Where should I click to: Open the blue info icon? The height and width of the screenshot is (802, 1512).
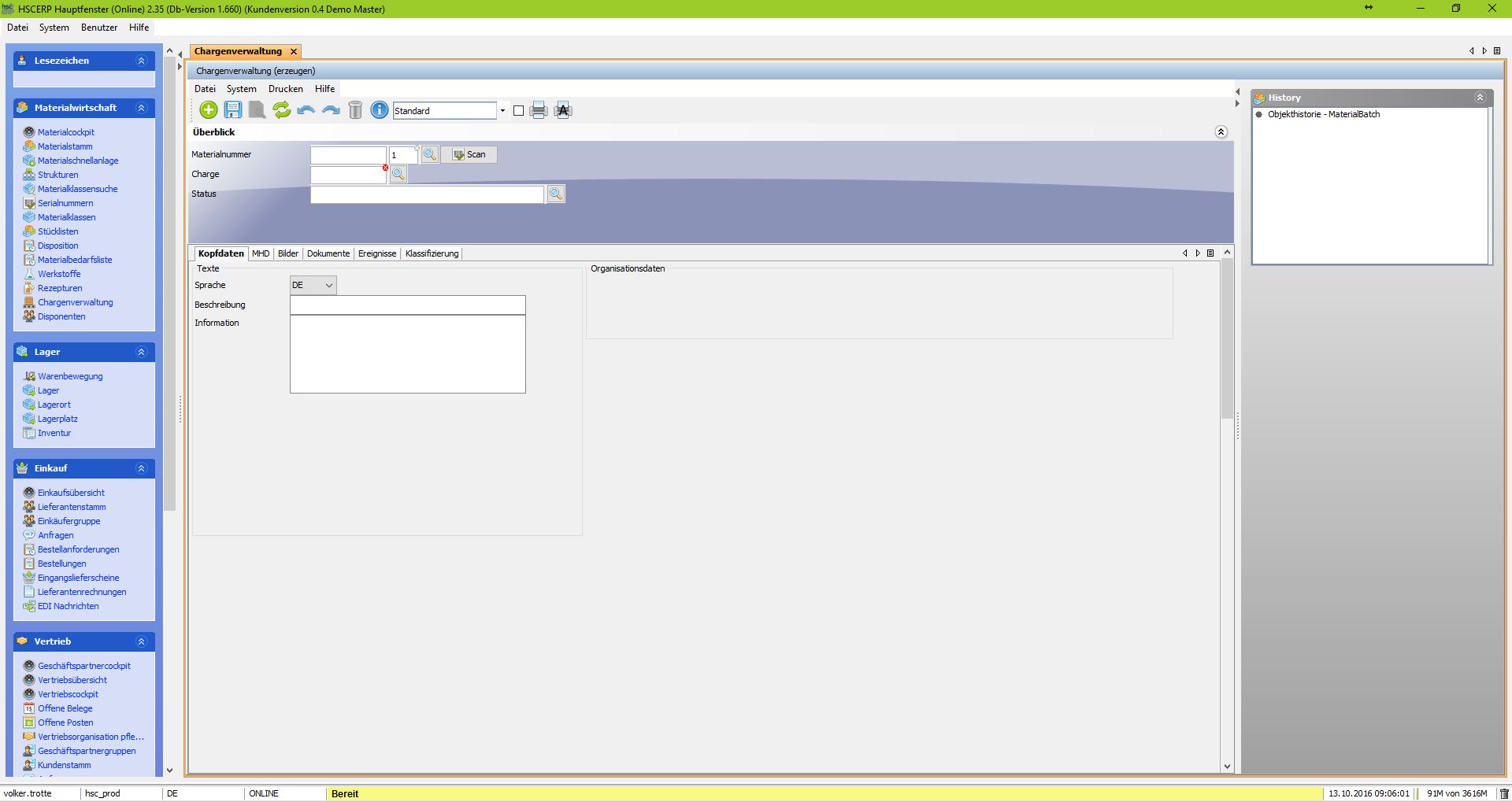380,110
